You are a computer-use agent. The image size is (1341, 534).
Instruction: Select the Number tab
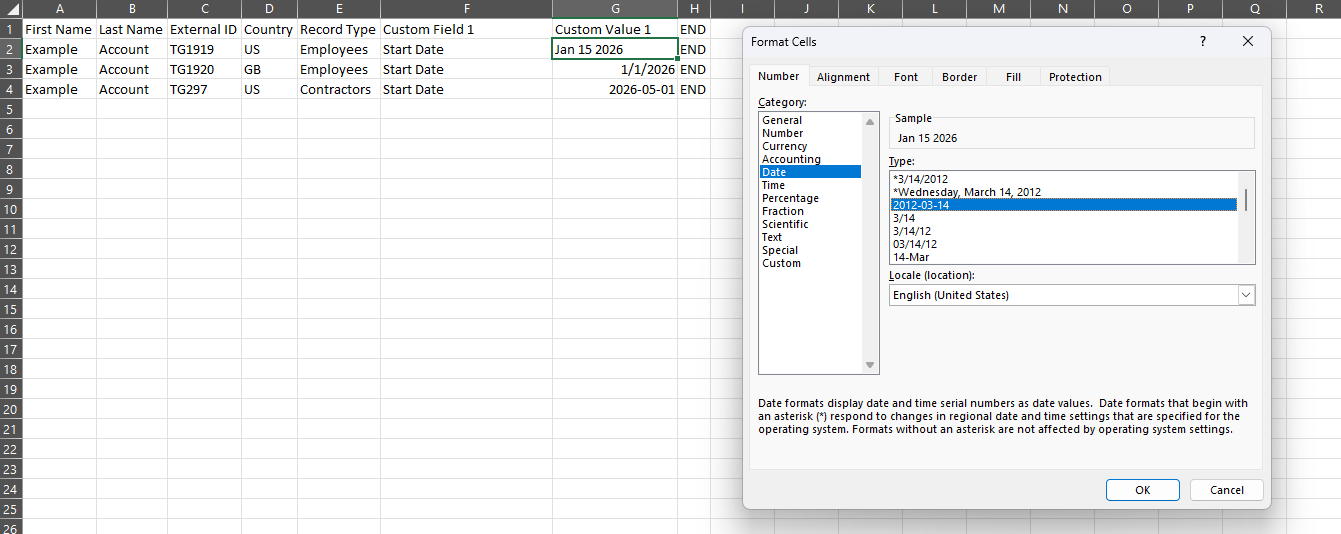click(x=778, y=76)
